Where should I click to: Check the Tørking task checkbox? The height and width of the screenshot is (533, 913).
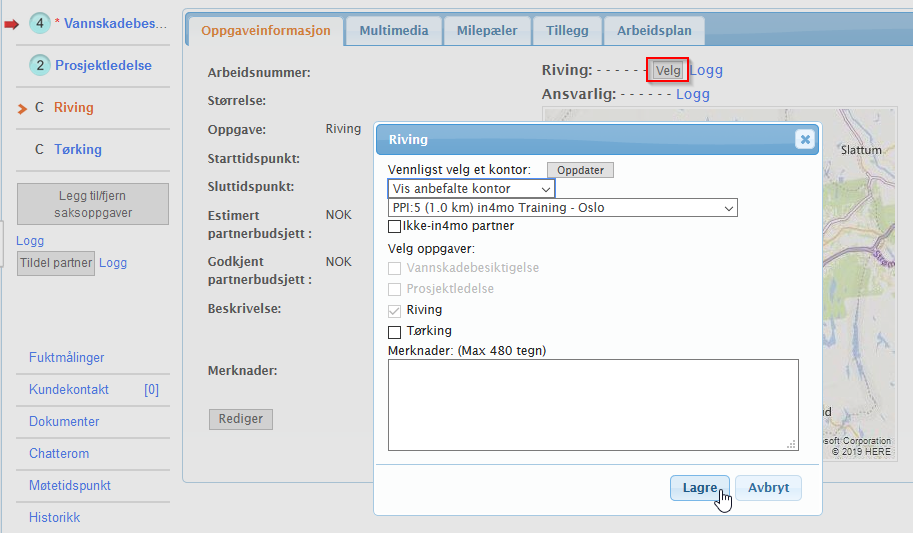tap(394, 331)
